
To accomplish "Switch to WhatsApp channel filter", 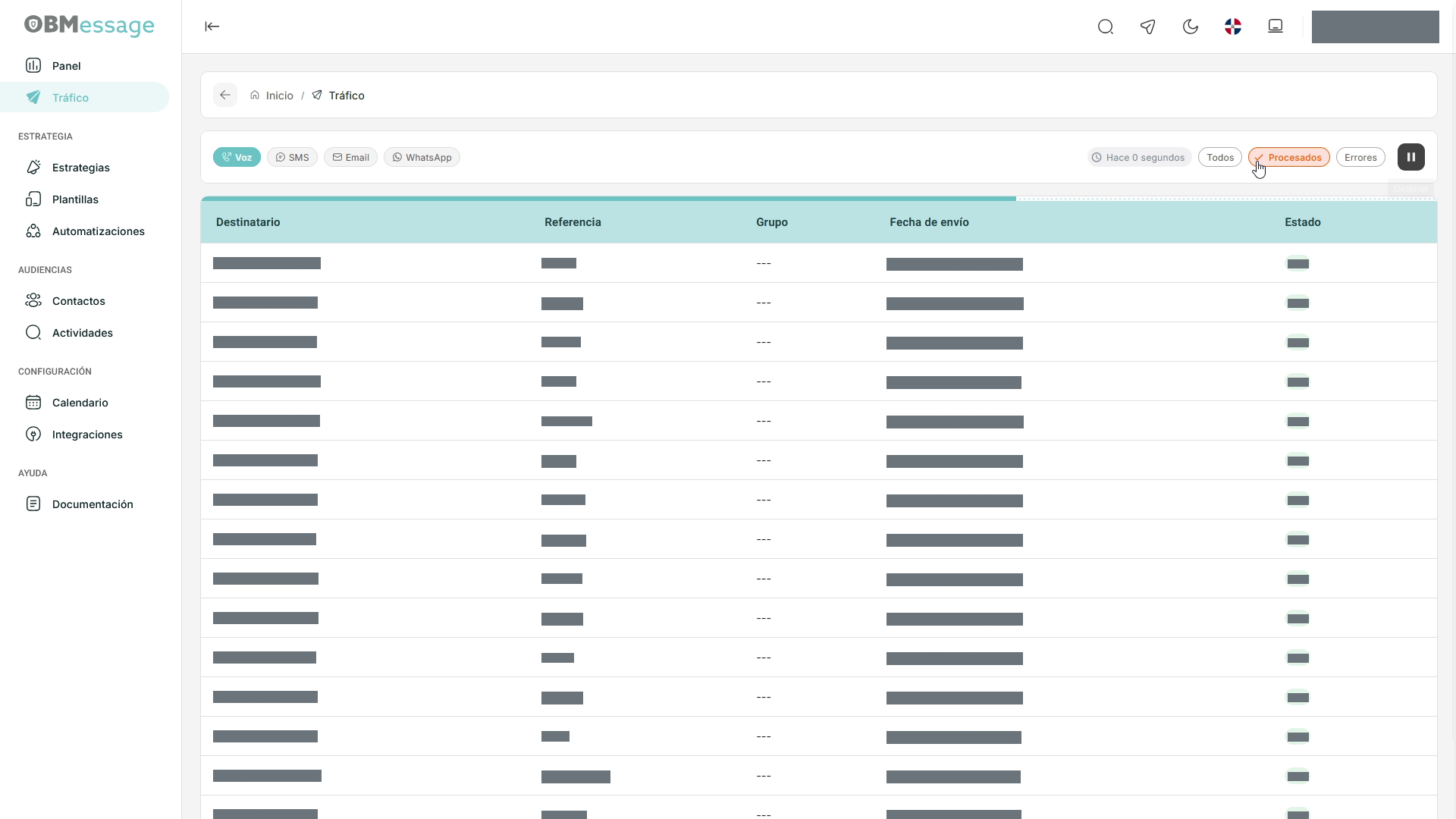I will [x=422, y=157].
